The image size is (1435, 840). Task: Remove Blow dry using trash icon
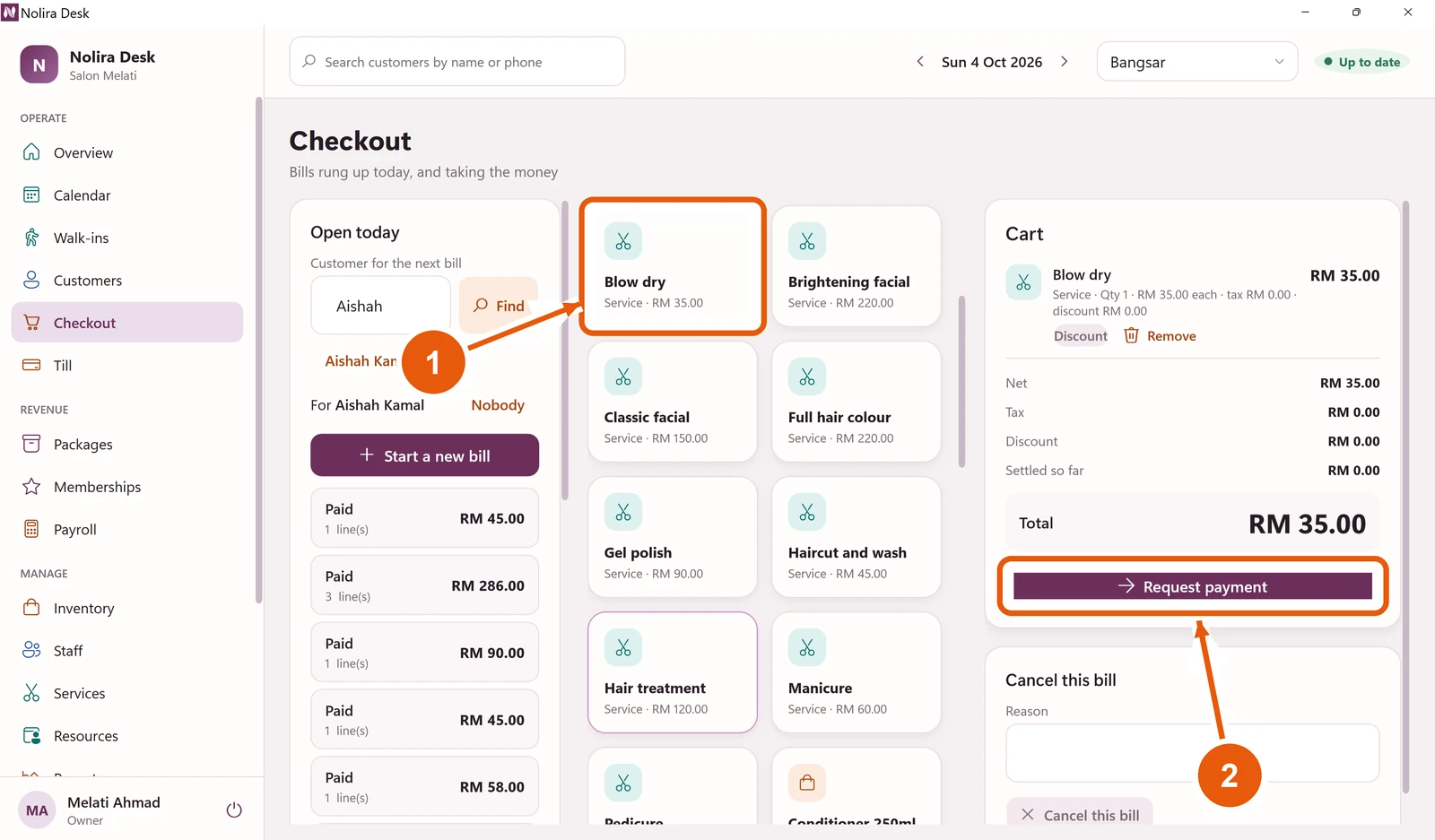pos(1132,335)
